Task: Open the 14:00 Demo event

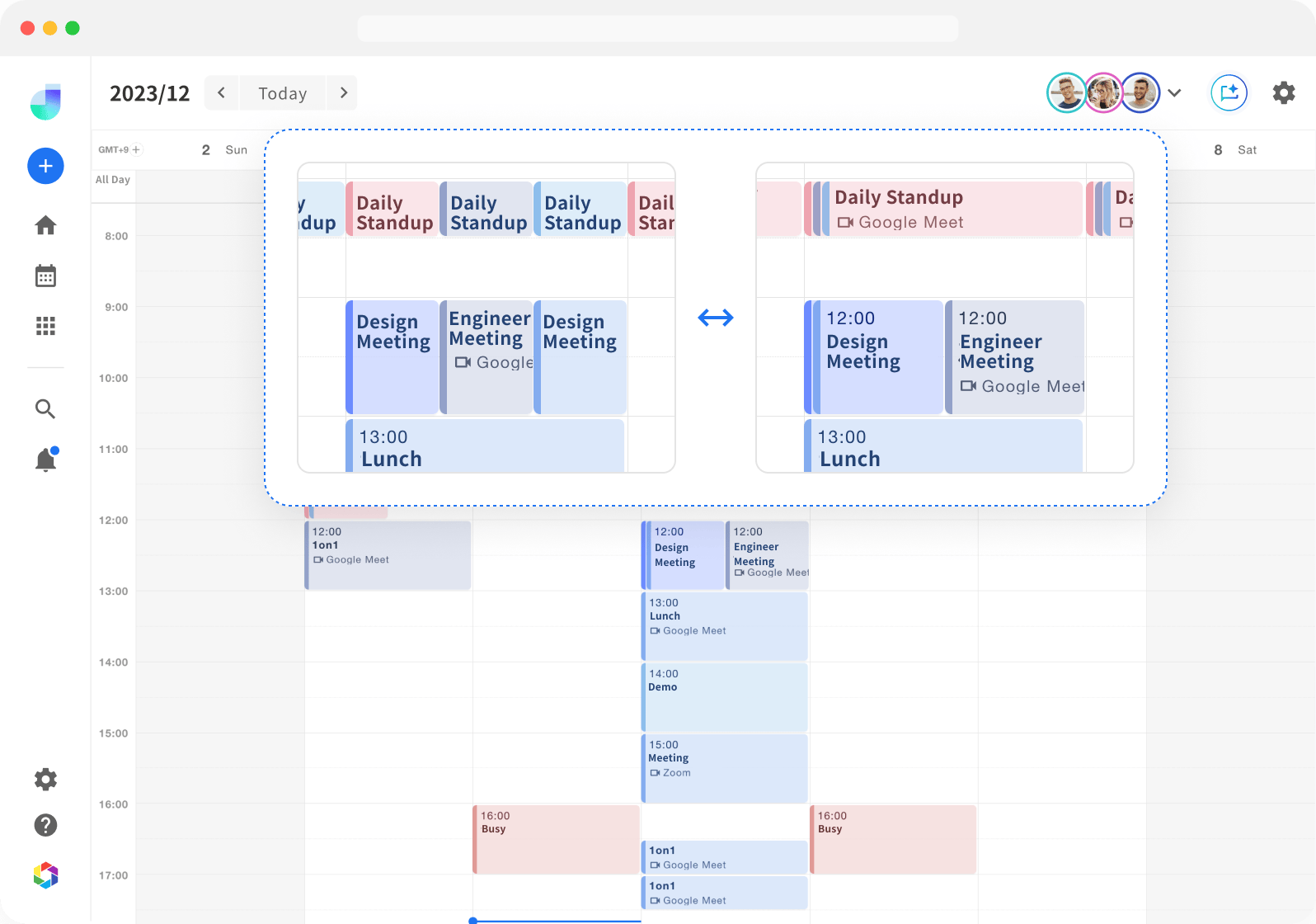Action: click(724, 697)
